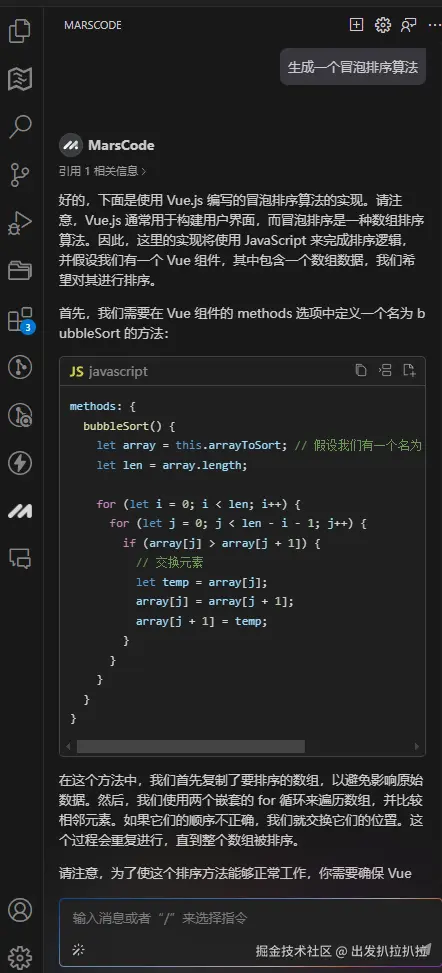The height and width of the screenshot is (973, 442).
Task: Click code line 'let len = array.length;'
Action: pos(171,465)
